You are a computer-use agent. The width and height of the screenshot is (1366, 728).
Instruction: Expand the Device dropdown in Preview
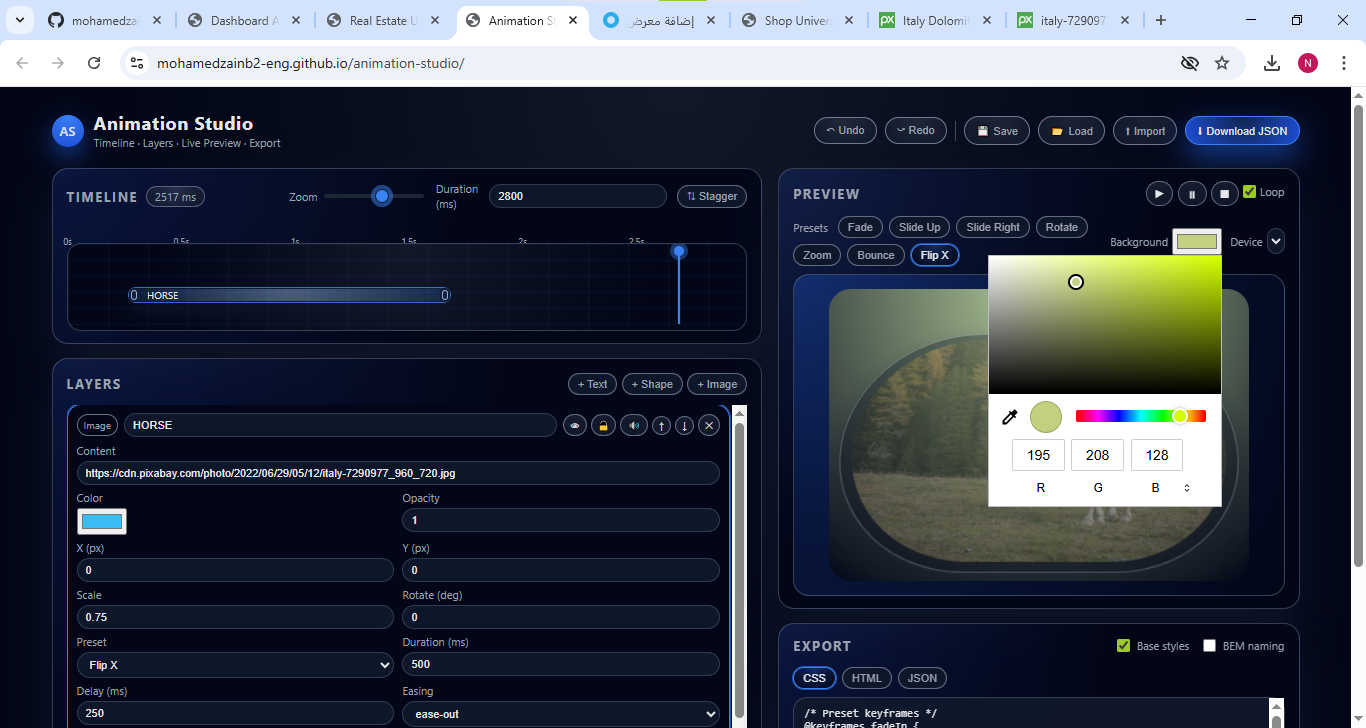(x=1275, y=241)
